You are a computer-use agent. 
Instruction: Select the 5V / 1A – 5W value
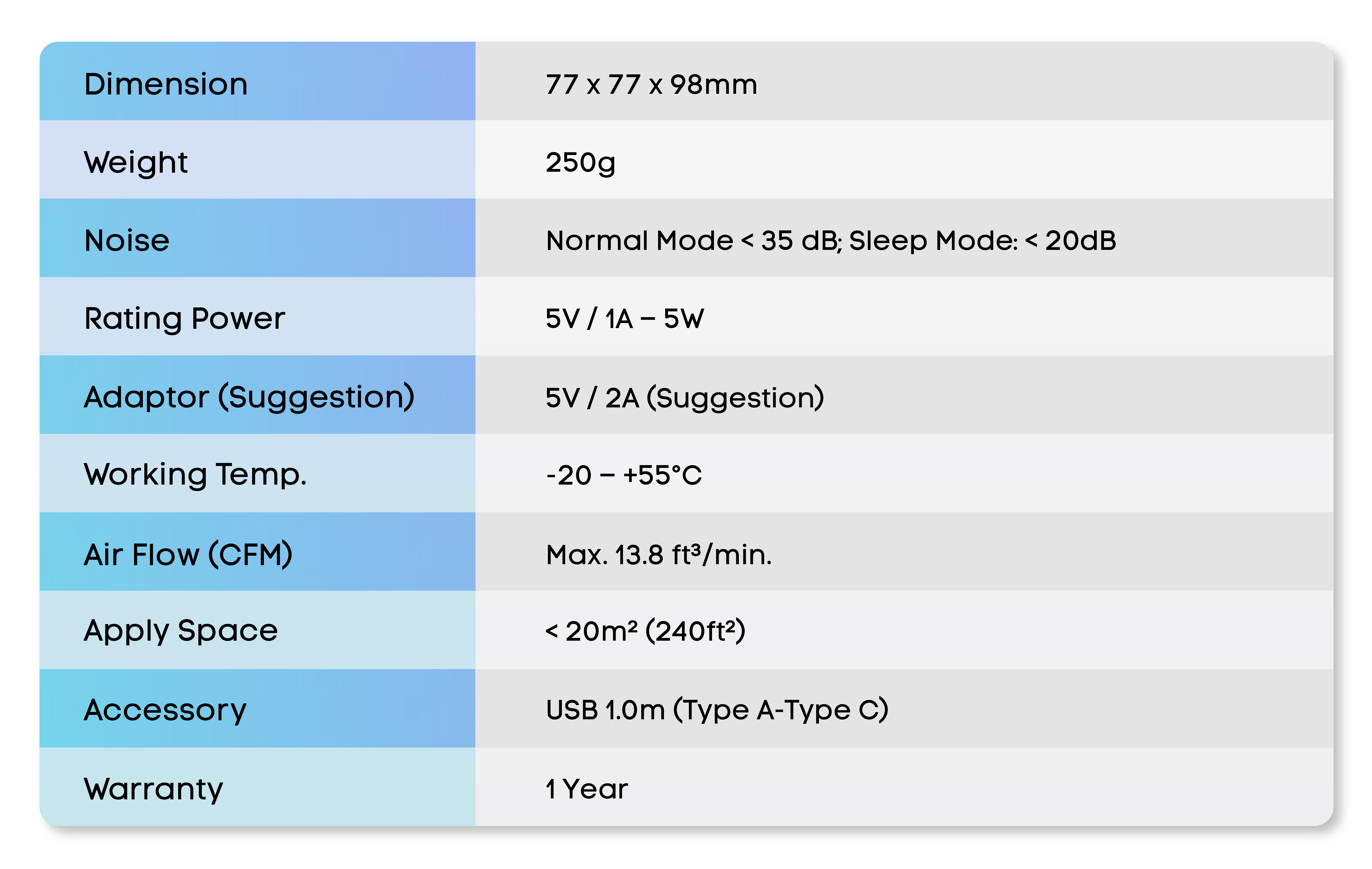[x=624, y=319]
